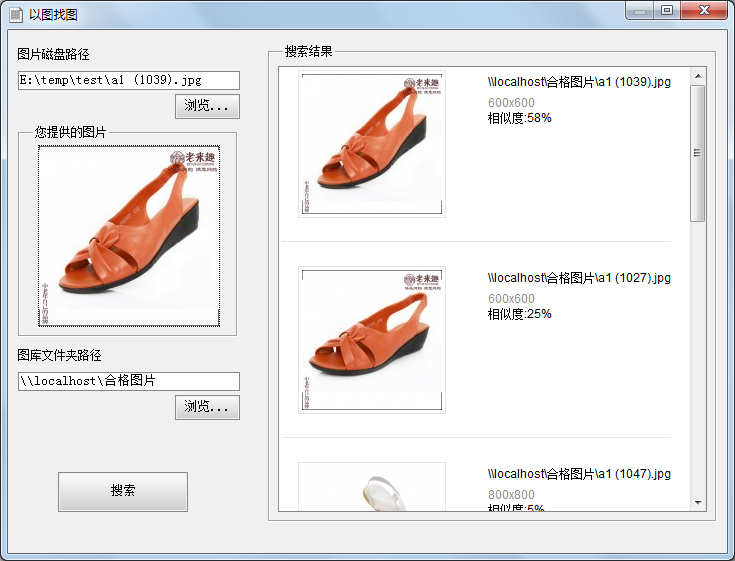Minimize the 以图找图 window
The image size is (735, 561).
(x=640, y=10)
